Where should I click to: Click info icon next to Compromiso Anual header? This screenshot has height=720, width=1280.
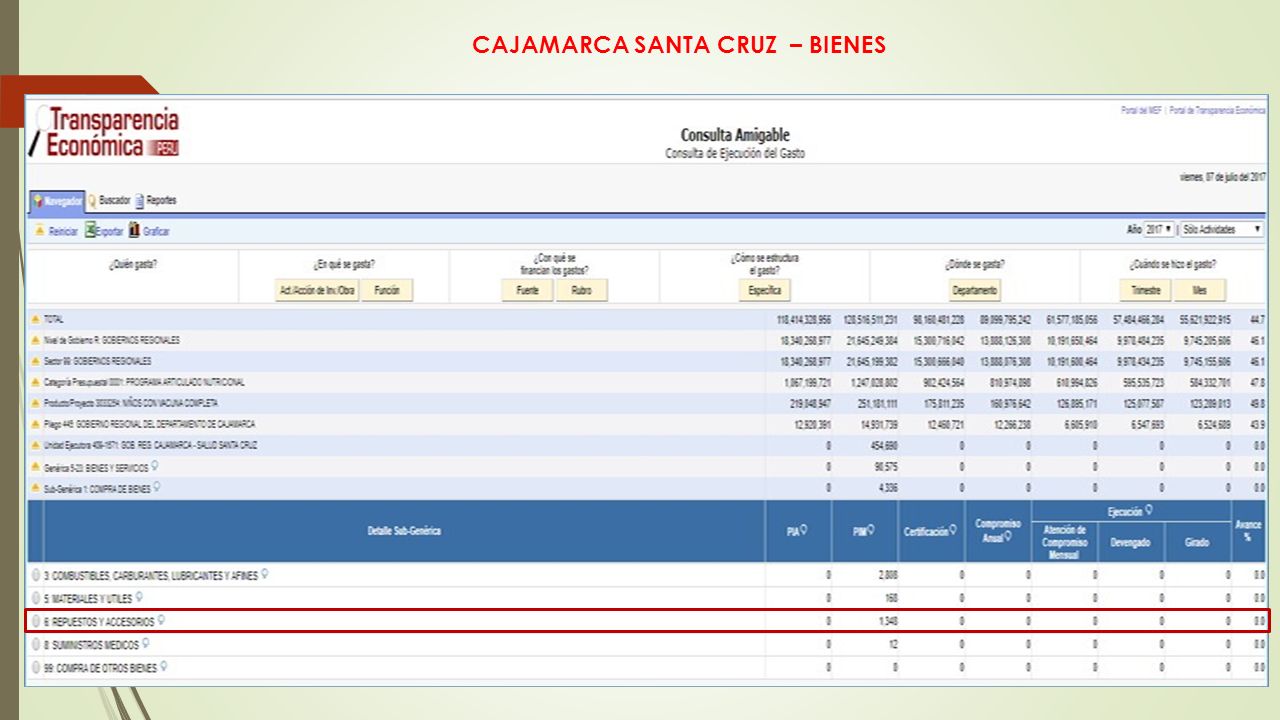pyautogui.click(x=1009, y=537)
